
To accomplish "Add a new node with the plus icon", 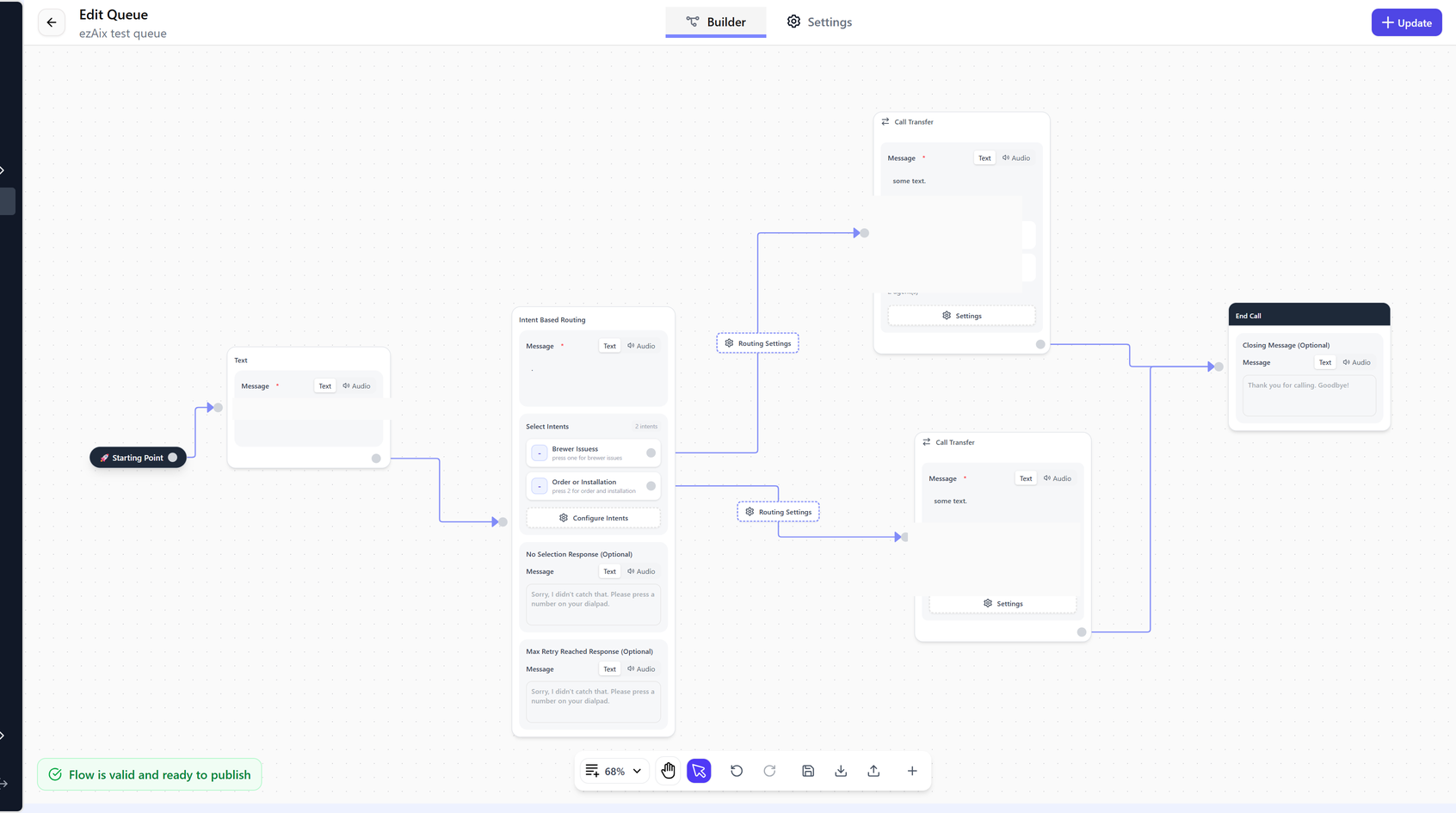I will tap(912, 771).
